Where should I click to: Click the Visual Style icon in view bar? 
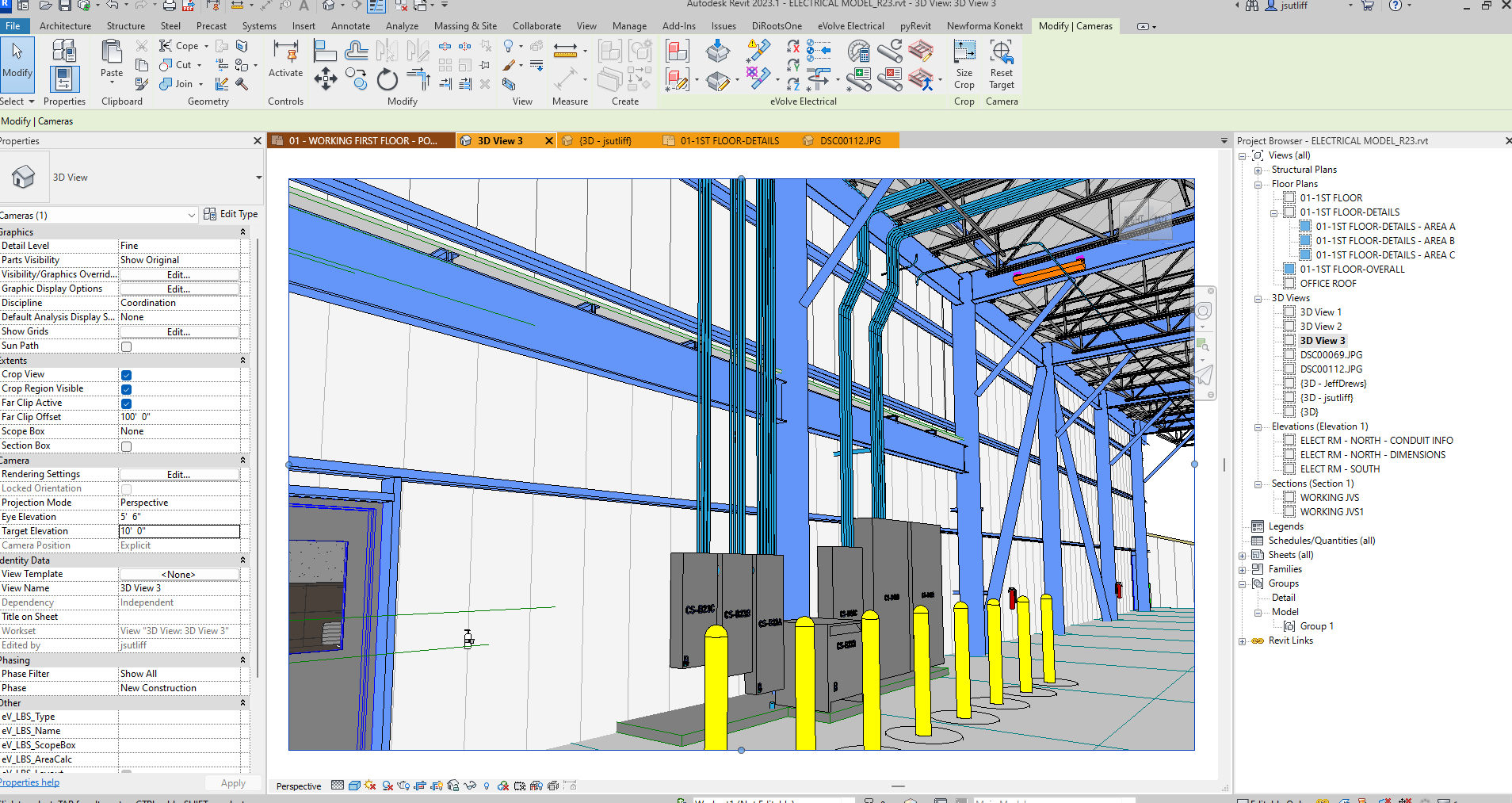354,786
